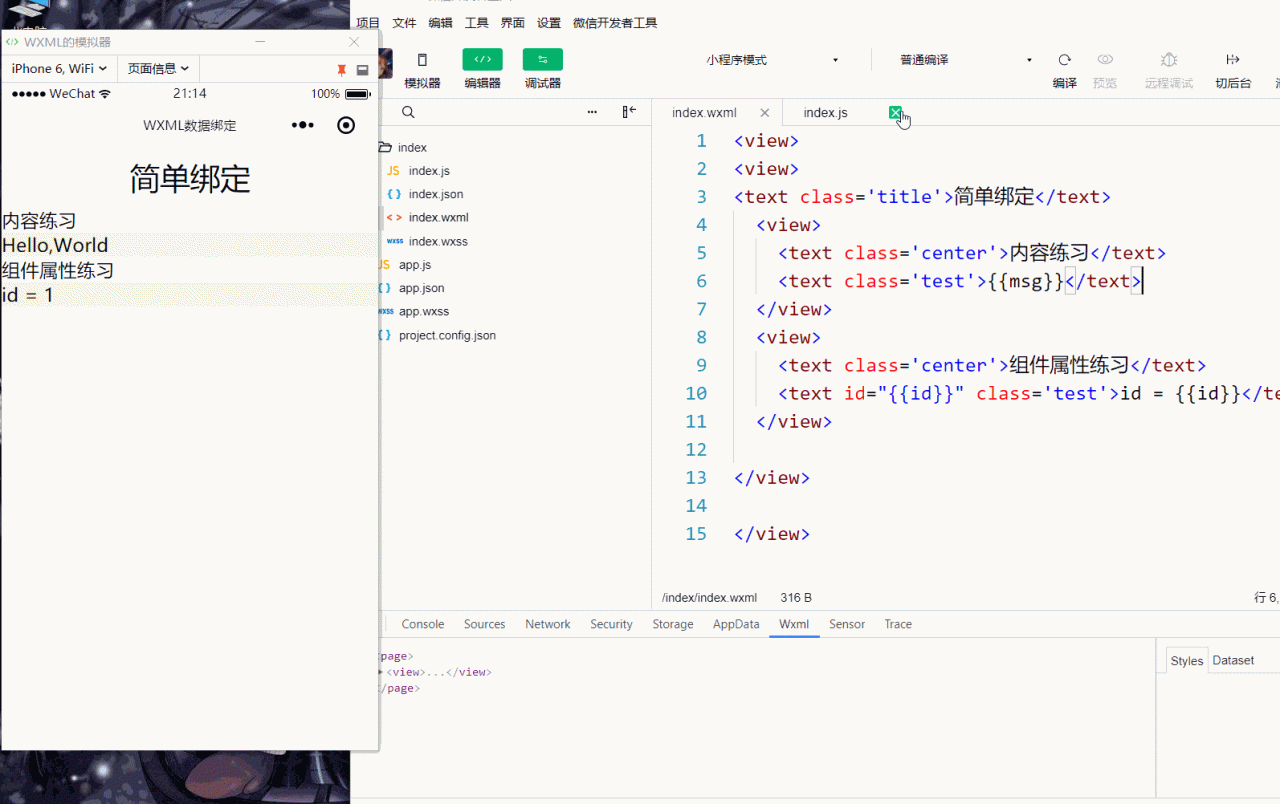
Task: Open the mini program three-dot menu in simulator
Action: click(x=302, y=125)
